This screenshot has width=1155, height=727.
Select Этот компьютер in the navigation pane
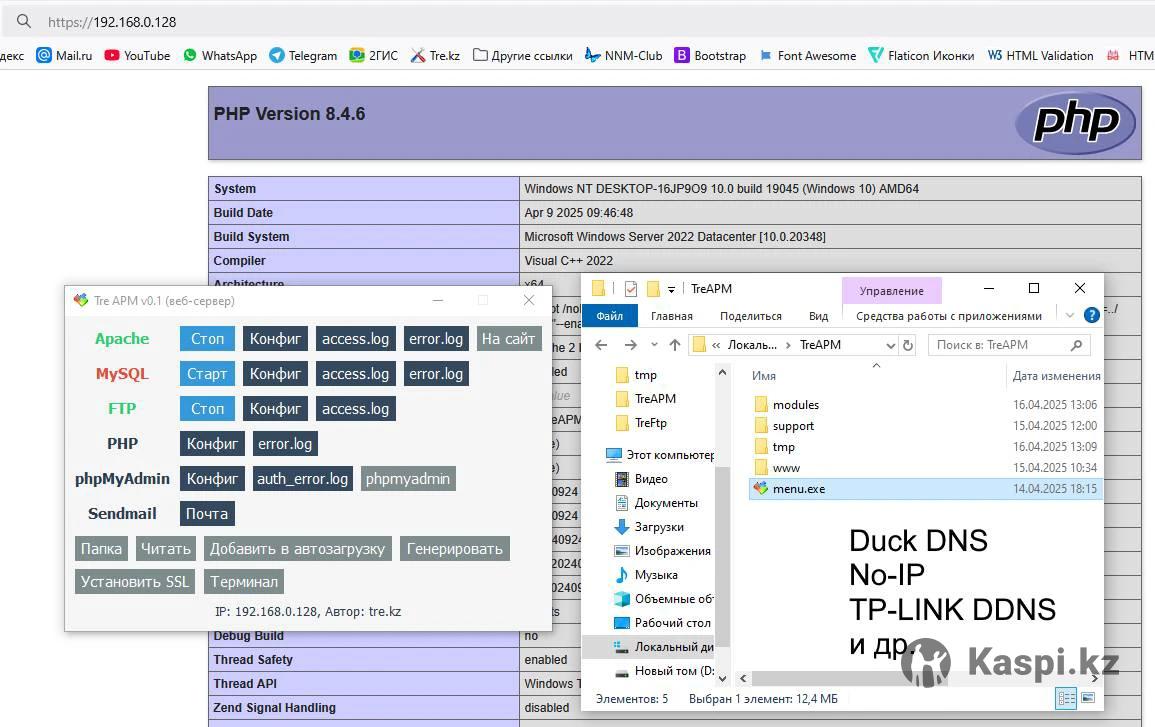660,454
